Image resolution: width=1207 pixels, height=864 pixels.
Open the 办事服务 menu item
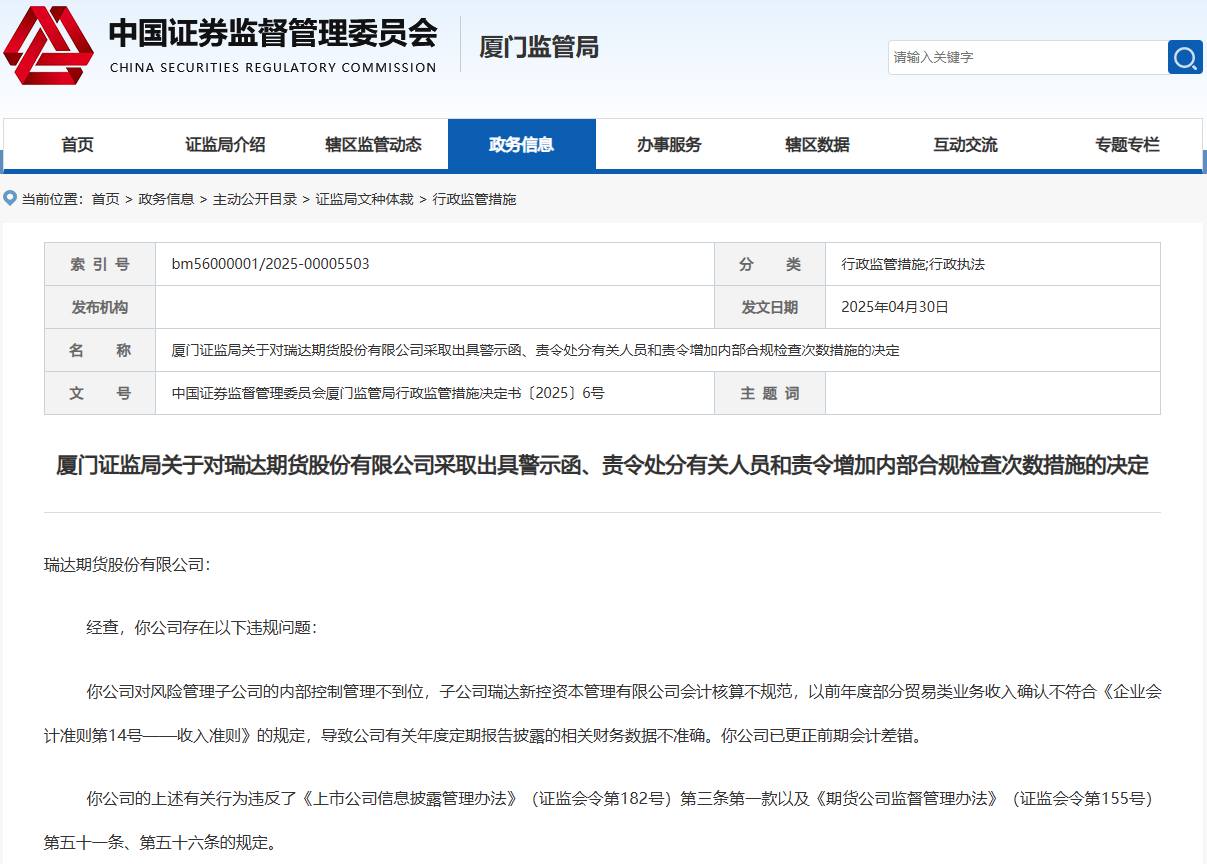669,145
